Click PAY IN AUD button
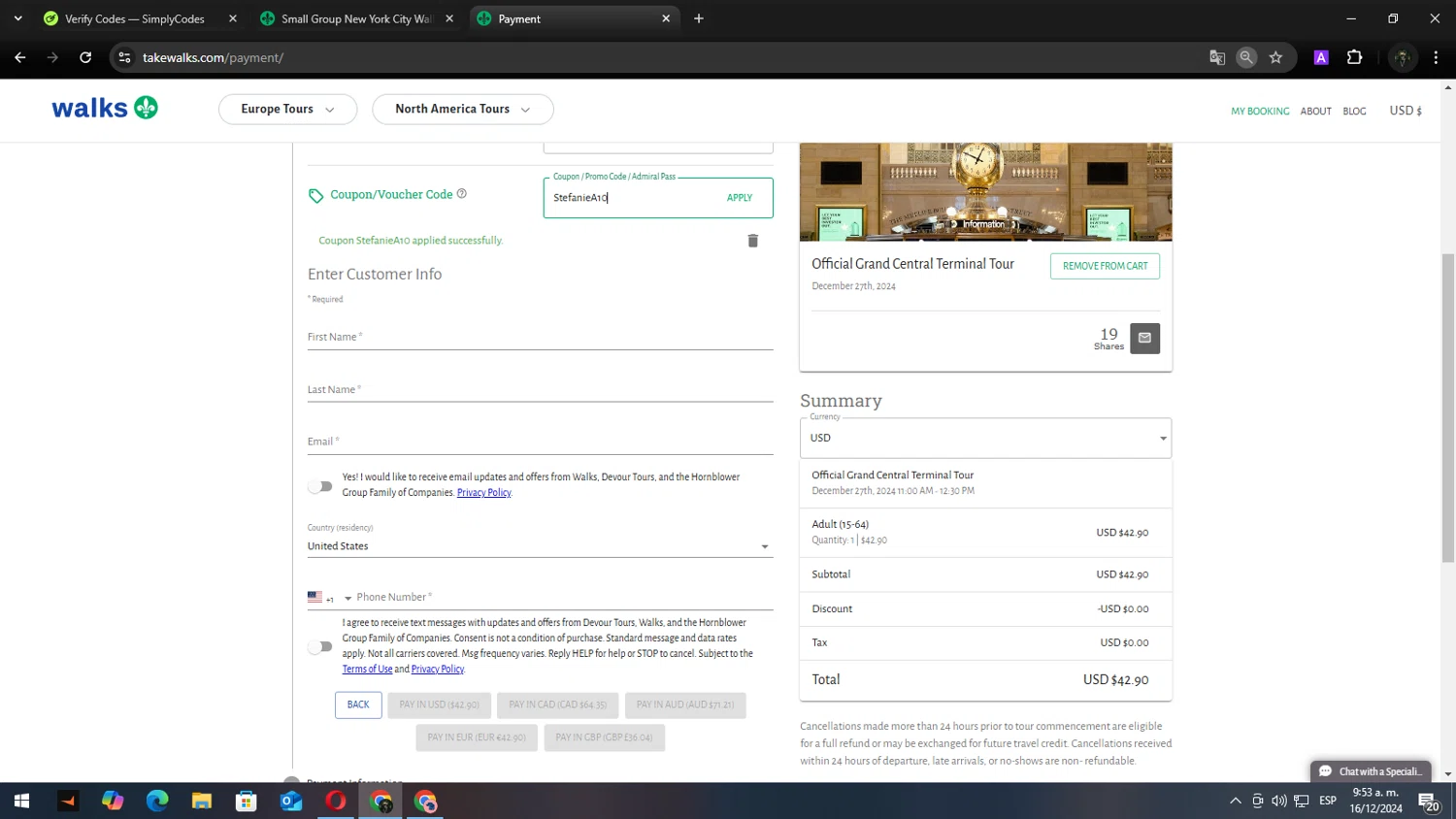Image resolution: width=1456 pixels, height=819 pixels. pyautogui.click(x=685, y=704)
